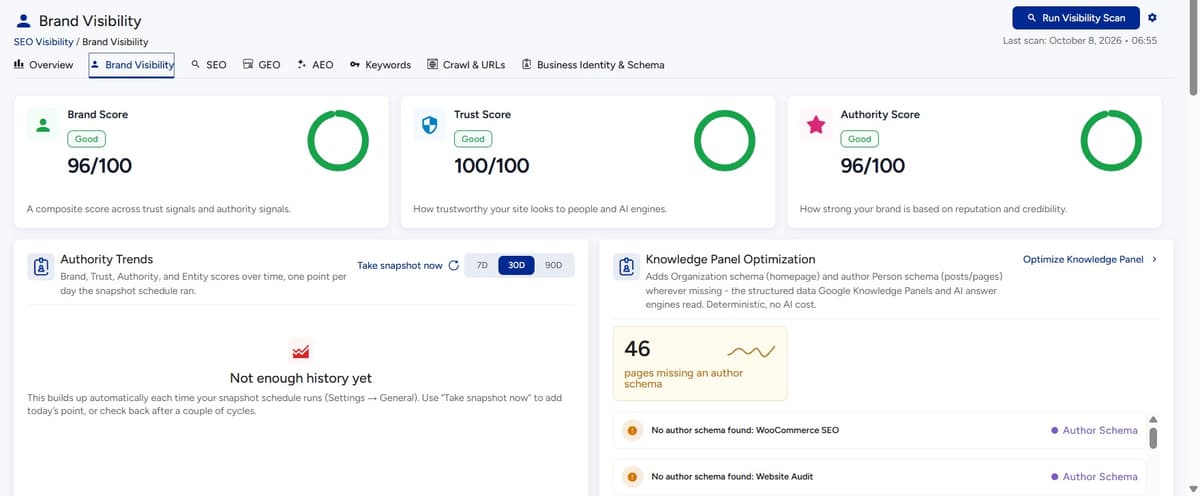1200x496 pixels.
Task: Open the Crawl & URLs tab
Action: pyautogui.click(x=466, y=64)
